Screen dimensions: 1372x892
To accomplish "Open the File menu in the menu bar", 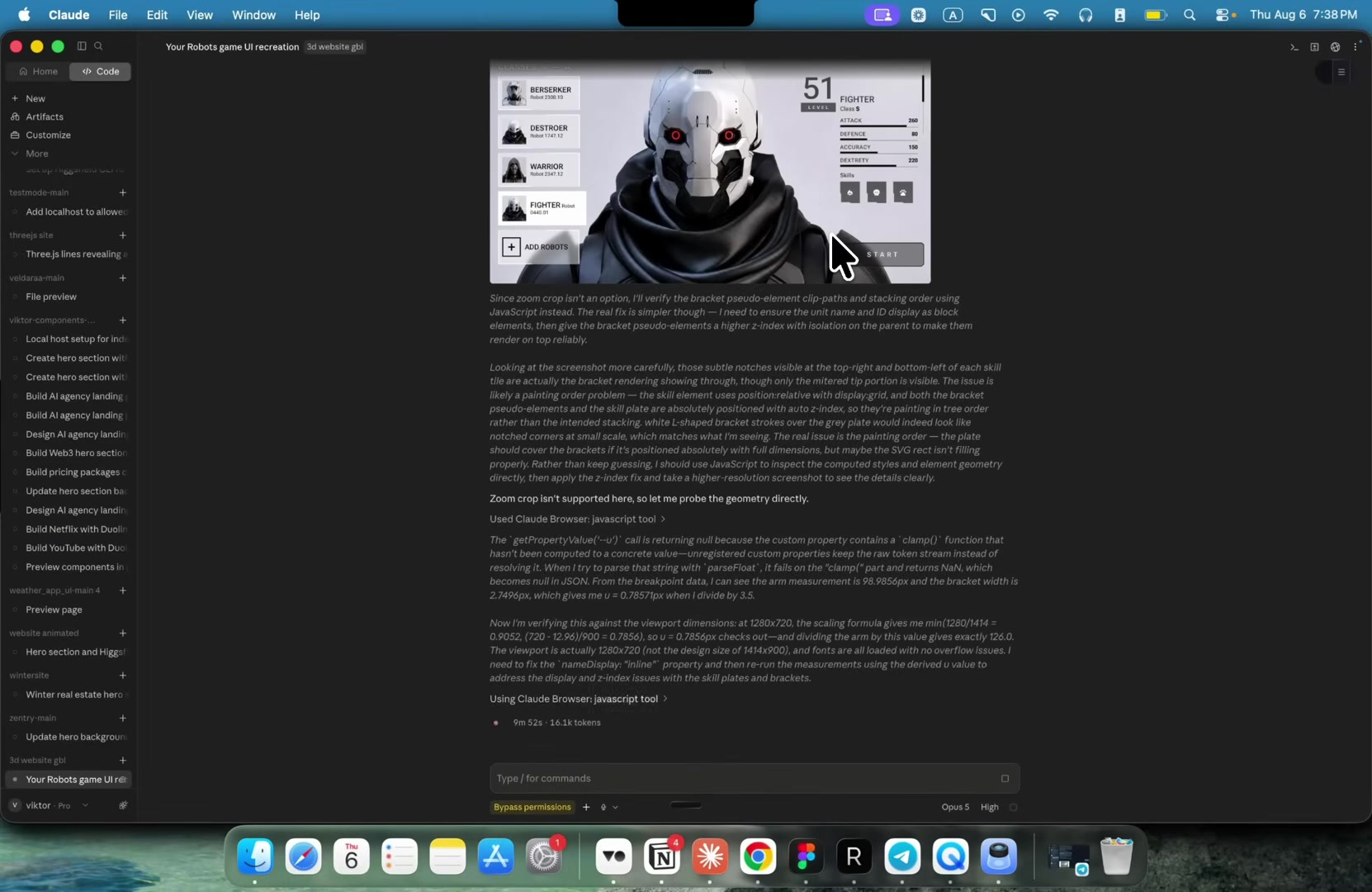I will [x=118, y=15].
